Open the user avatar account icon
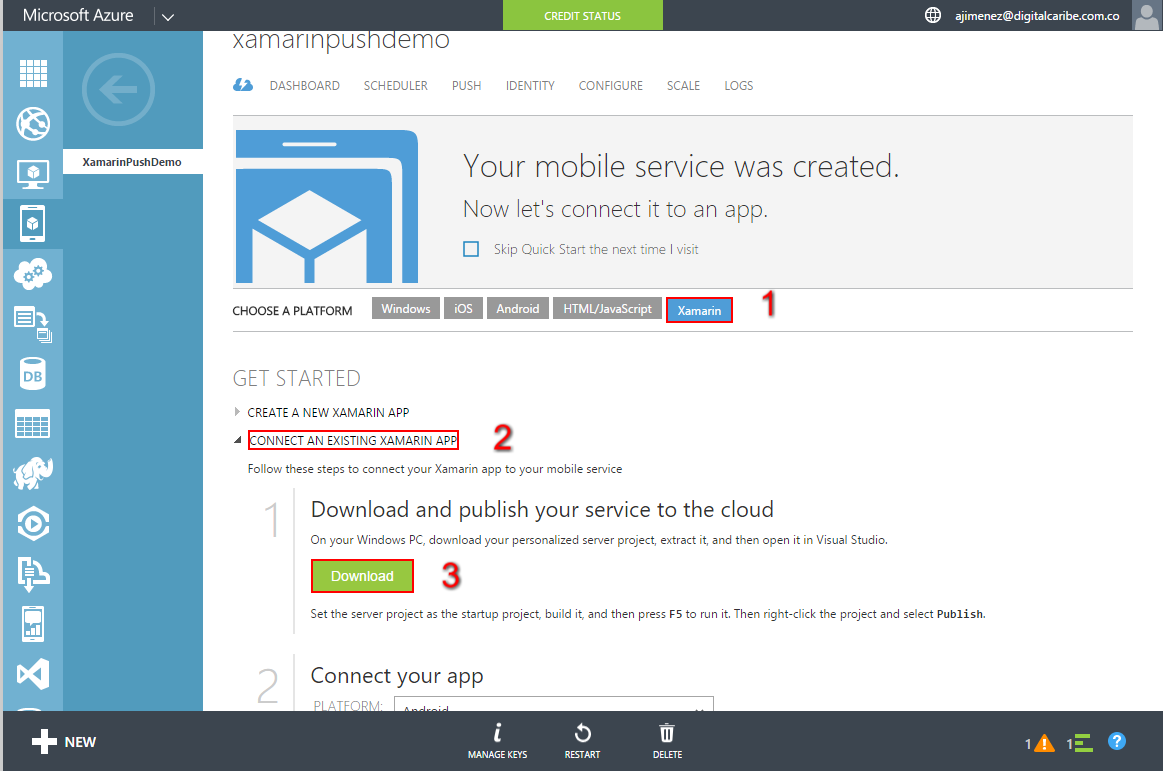Image resolution: width=1163 pixels, height=771 pixels. [x=1147, y=15]
